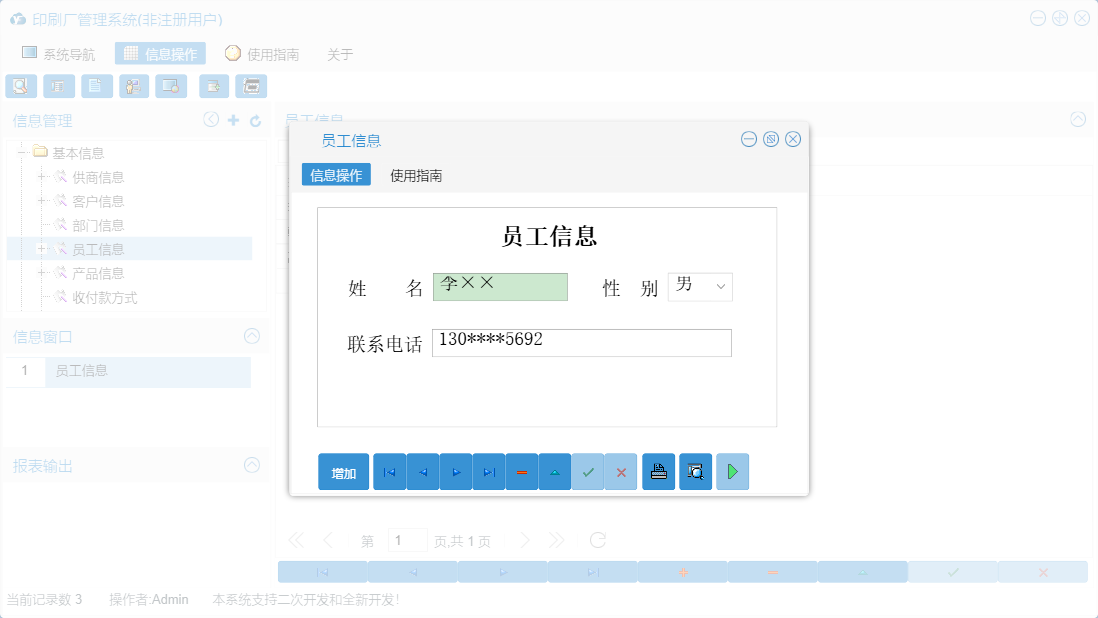Click the 增加 add button
Image resolution: width=1098 pixels, height=618 pixels.
click(343, 471)
